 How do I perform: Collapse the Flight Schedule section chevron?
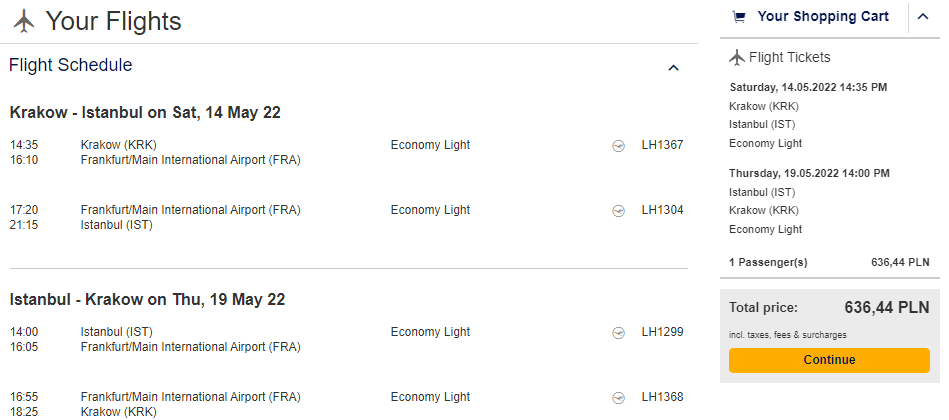pyautogui.click(x=674, y=68)
